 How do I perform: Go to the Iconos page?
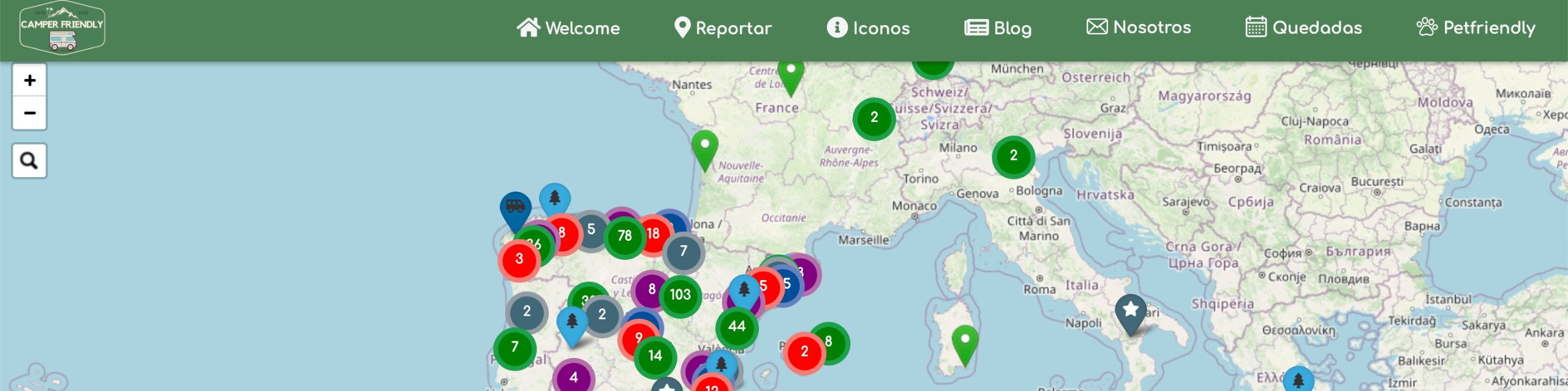click(868, 28)
